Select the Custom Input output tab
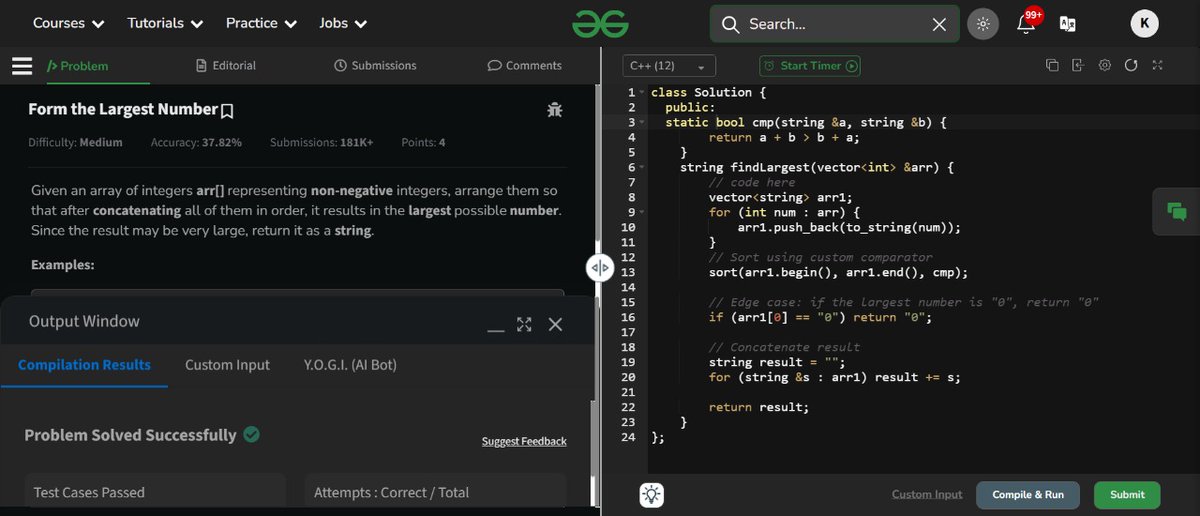This screenshot has height=516, width=1200. [x=227, y=365]
